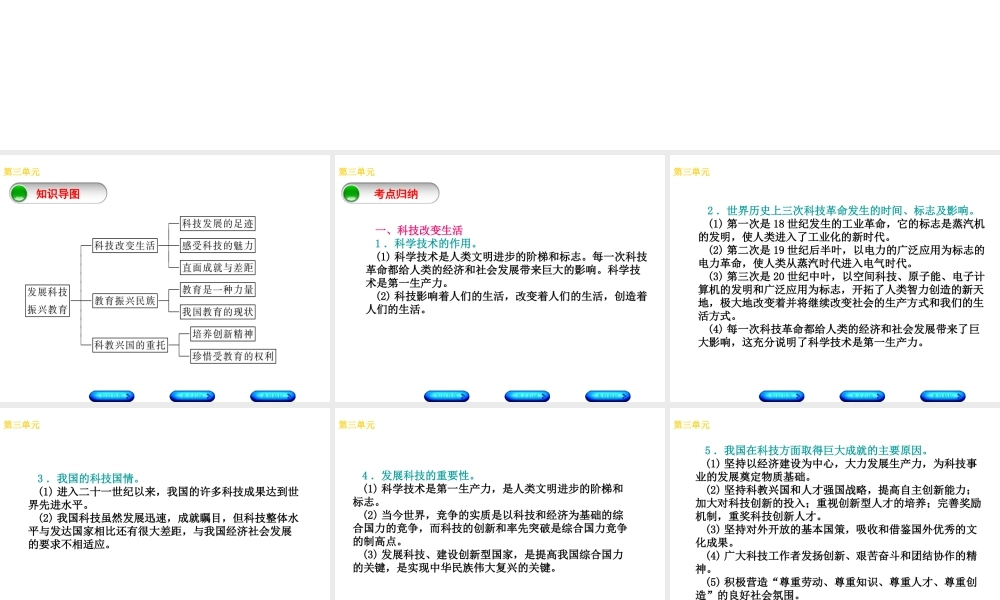
Task: Click paragraph (1) 进入二十一世纪以来
Action: coord(163,498)
